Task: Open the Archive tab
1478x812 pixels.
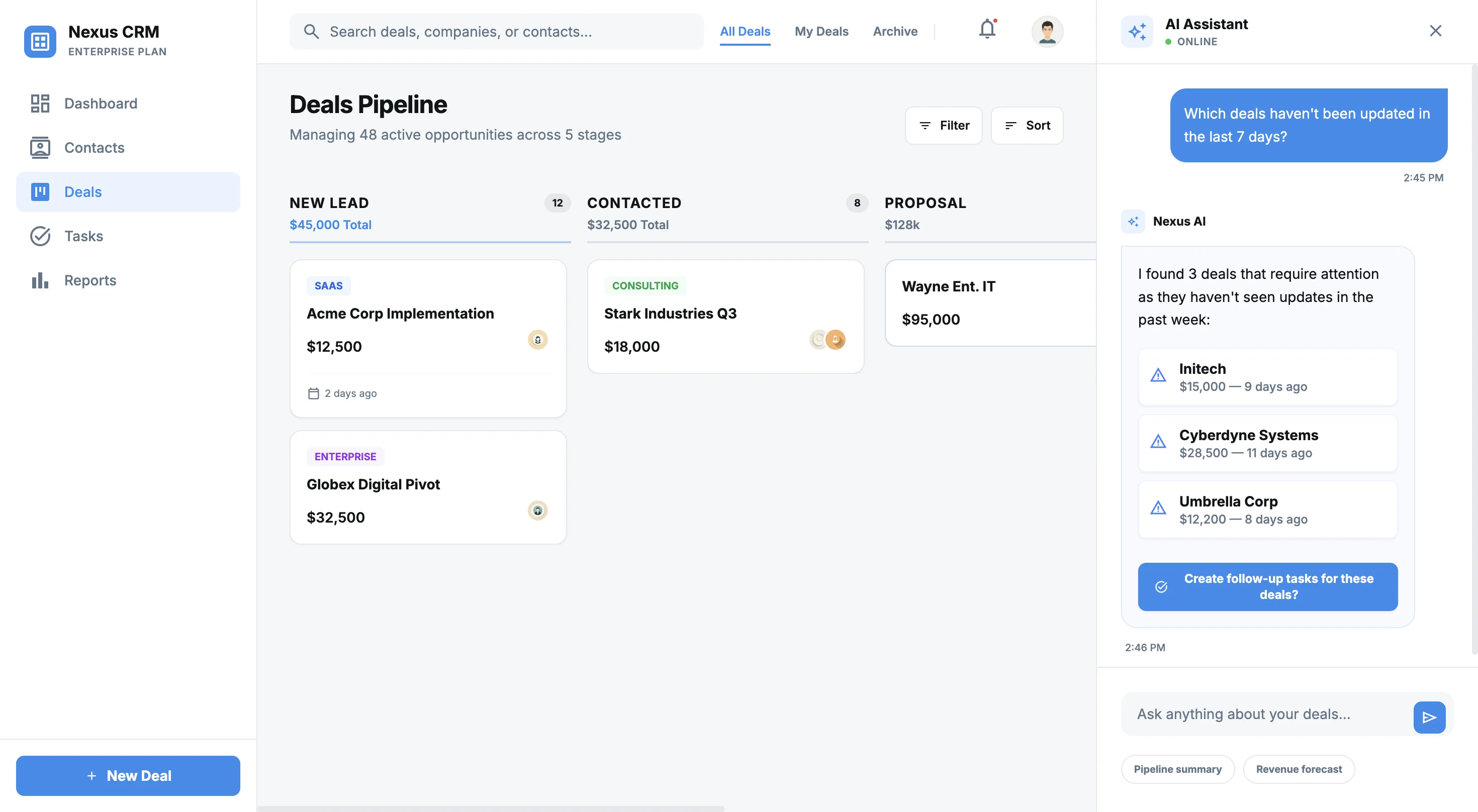Action: click(895, 32)
